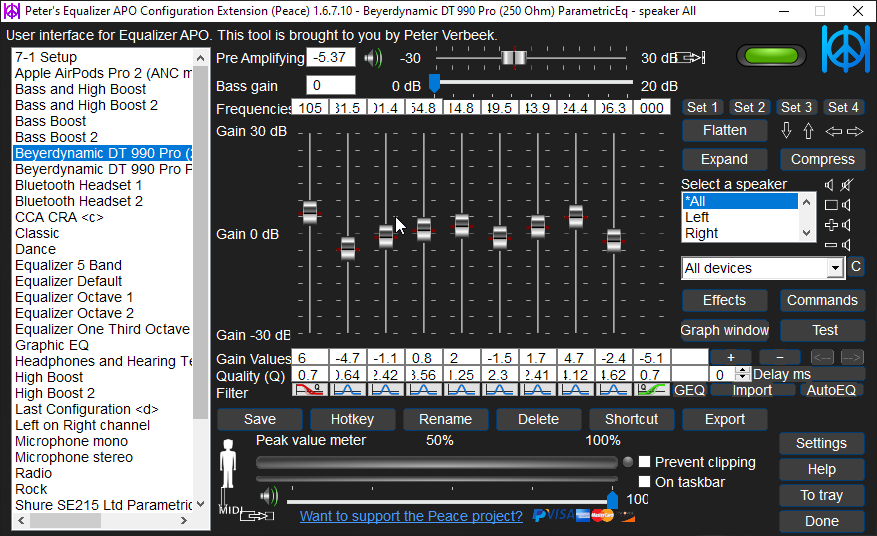Open the All devices dropdown

click(x=835, y=268)
